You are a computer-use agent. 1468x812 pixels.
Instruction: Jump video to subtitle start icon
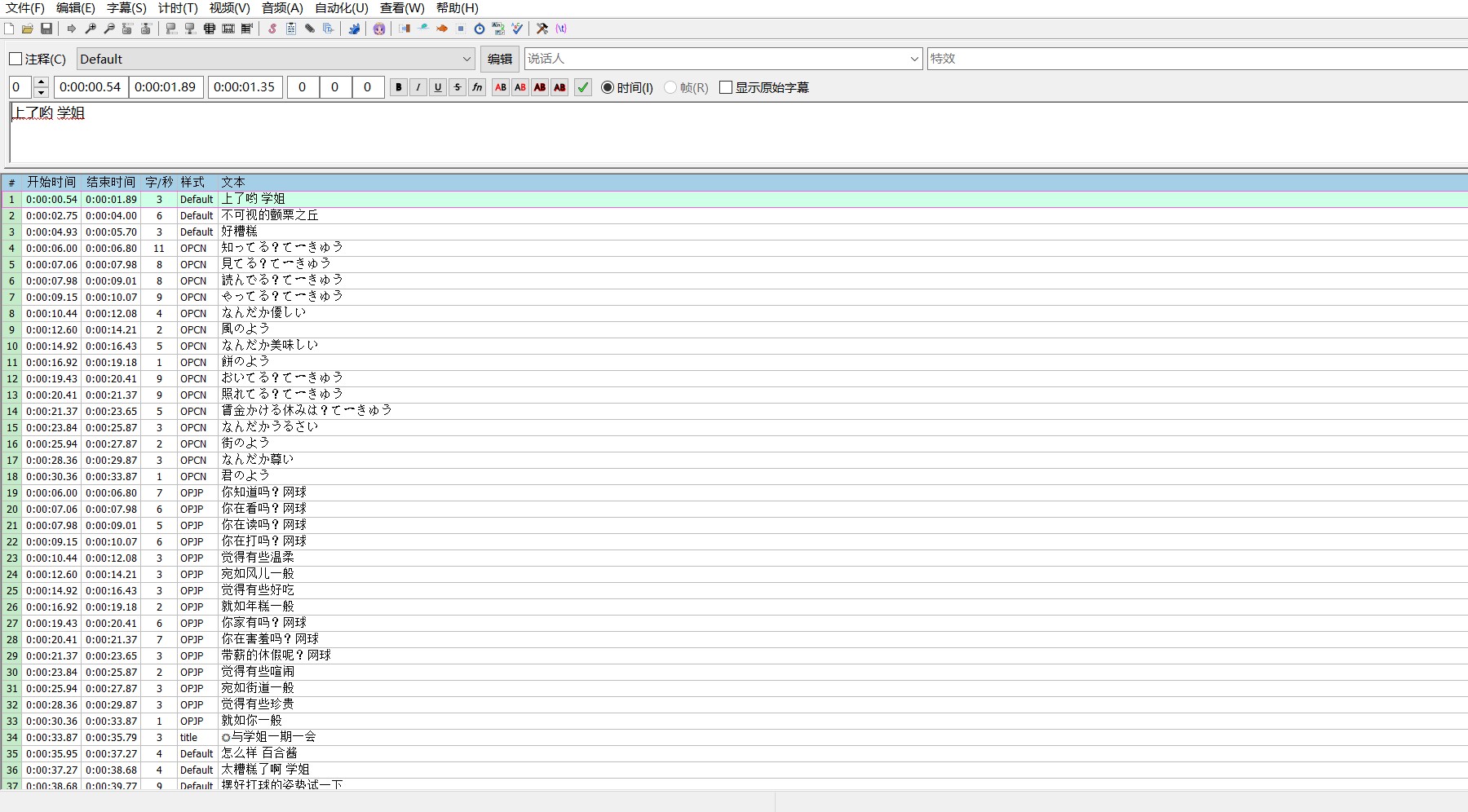[x=127, y=29]
